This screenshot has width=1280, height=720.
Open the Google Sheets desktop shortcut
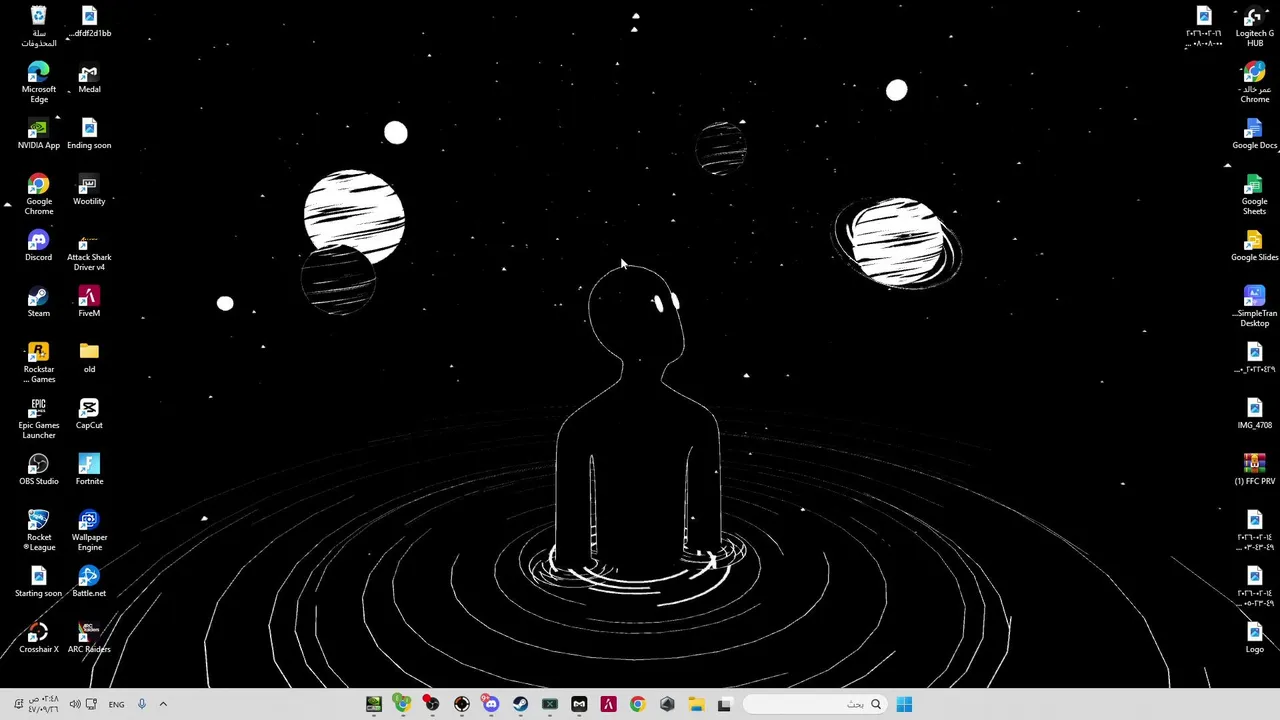pos(1254,195)
